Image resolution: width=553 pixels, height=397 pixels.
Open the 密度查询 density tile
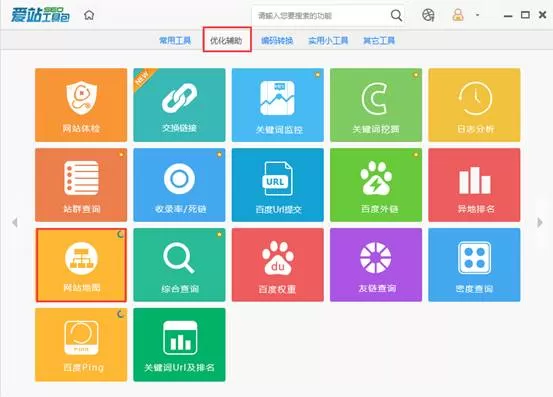(474, 265)
